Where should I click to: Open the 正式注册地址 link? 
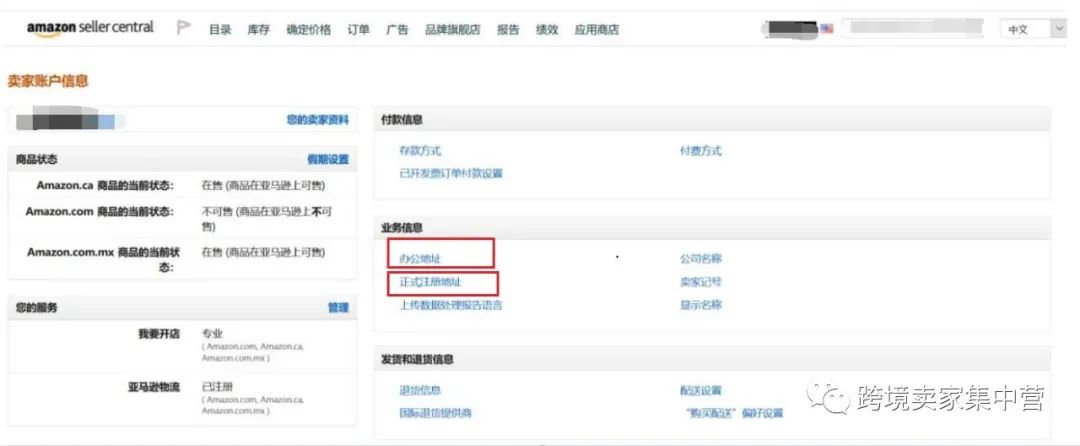(x=430, y=282)
